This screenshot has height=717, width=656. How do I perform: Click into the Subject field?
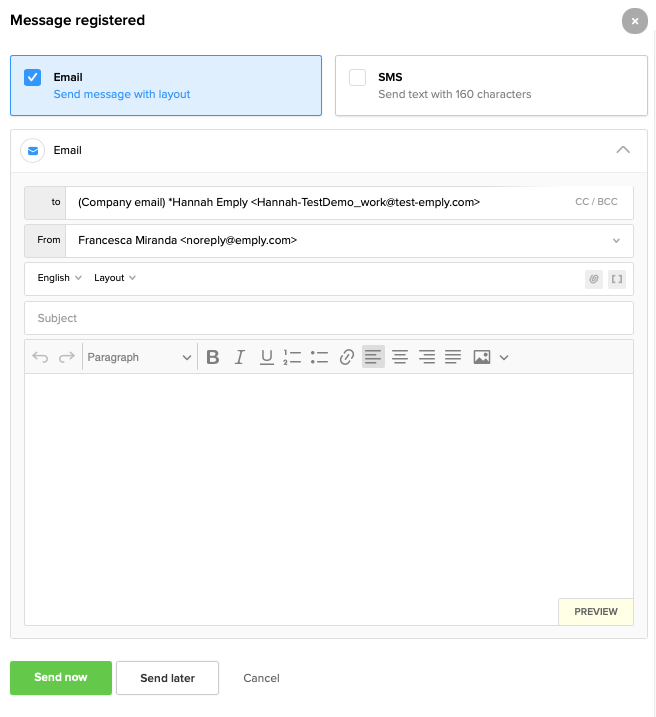click(x=328, y=318)
